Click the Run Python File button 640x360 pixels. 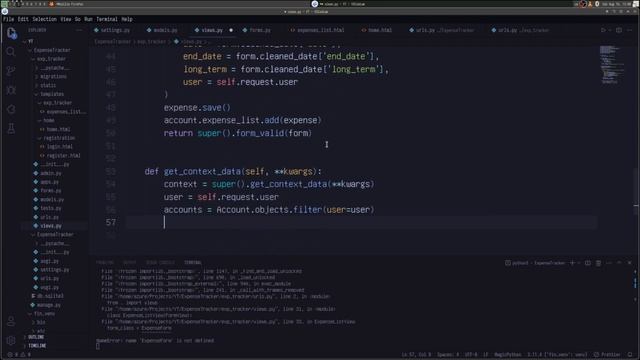tap(604, 30)
